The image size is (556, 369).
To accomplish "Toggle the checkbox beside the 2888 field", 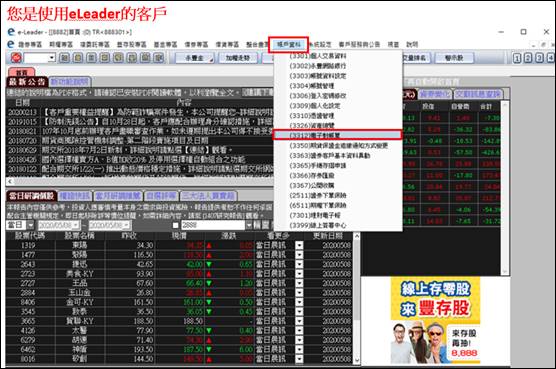I will [x=176, y=225].
